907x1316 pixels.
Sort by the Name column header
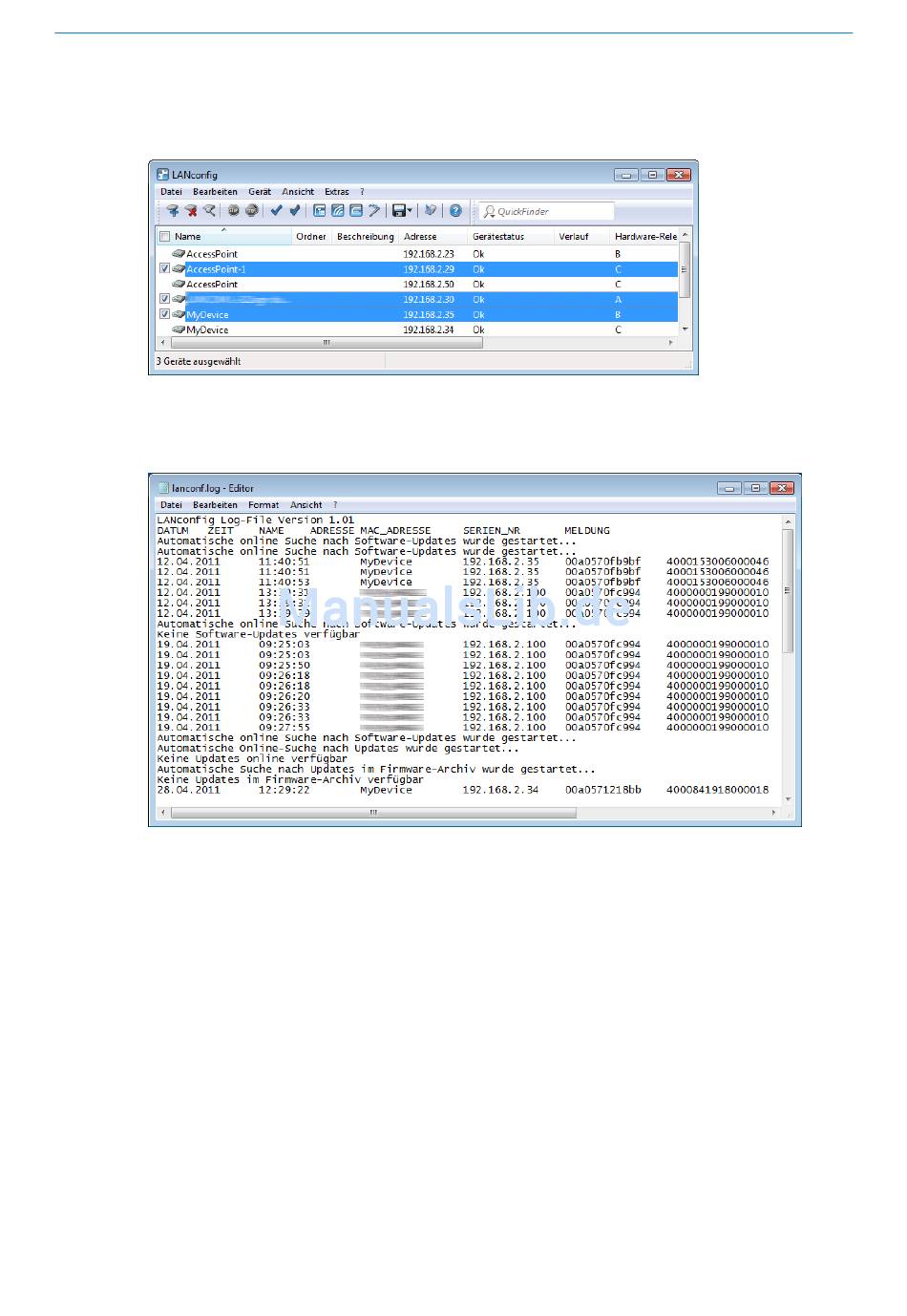[224, 236]
